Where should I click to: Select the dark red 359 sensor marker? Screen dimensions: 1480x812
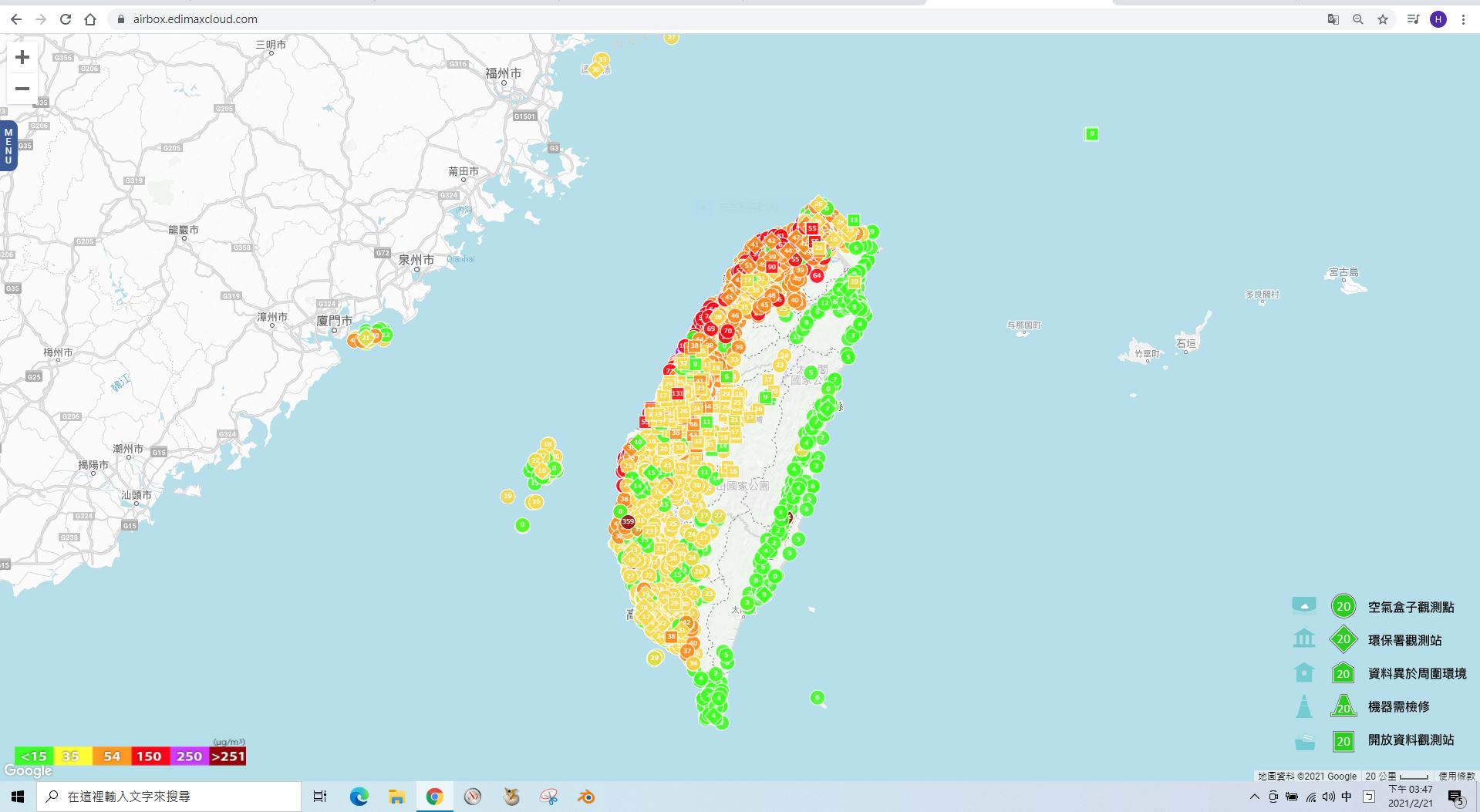628,522
